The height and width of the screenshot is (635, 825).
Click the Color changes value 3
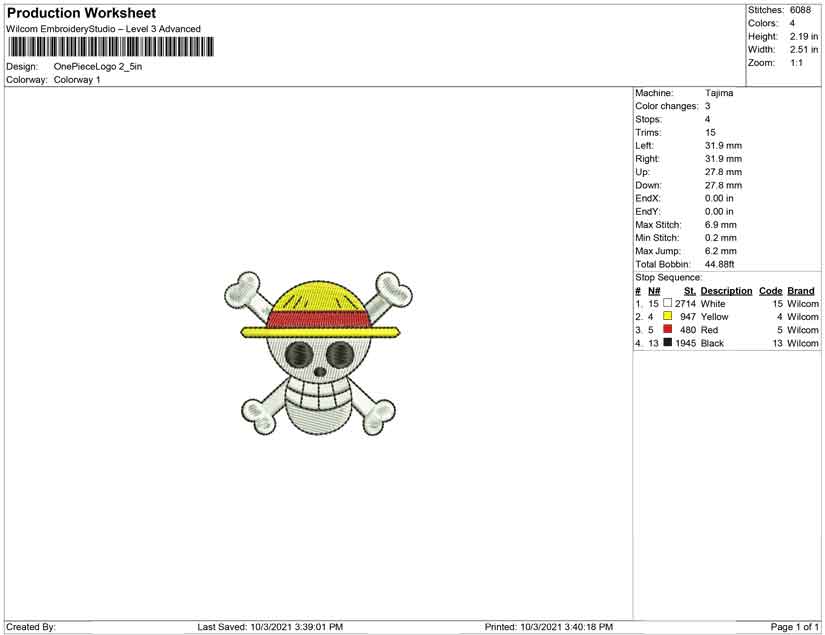[708, 106]
